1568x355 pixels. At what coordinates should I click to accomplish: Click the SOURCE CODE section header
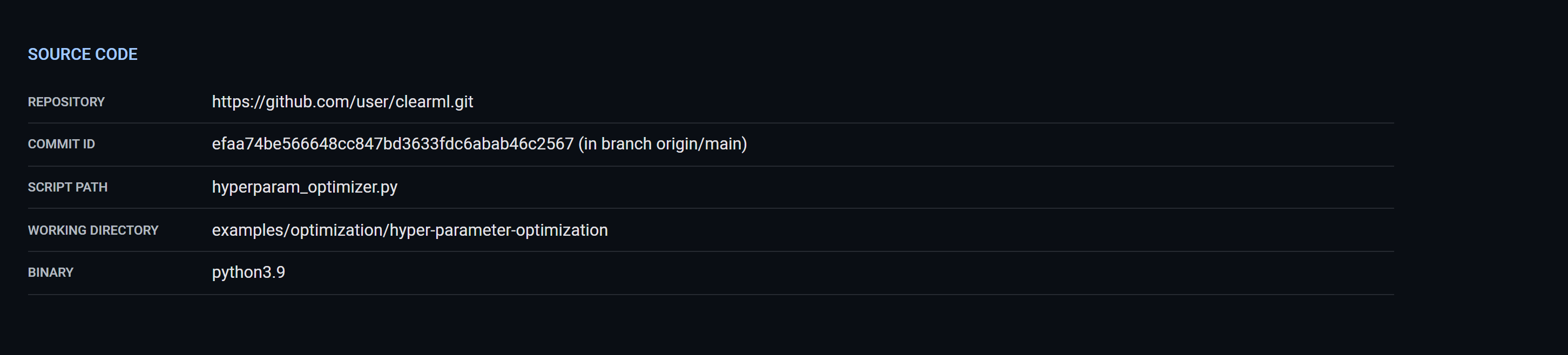pos(82,54)
